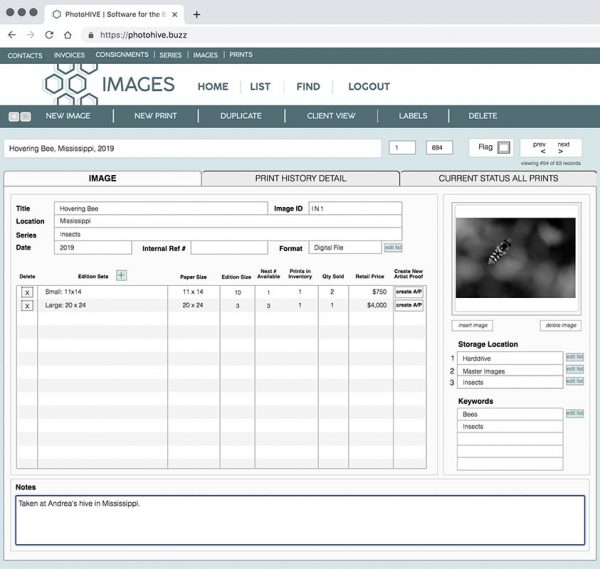Open the Current Status All Prints tab
This screenshot has height=569, width=600.
(x=498, y=178)
